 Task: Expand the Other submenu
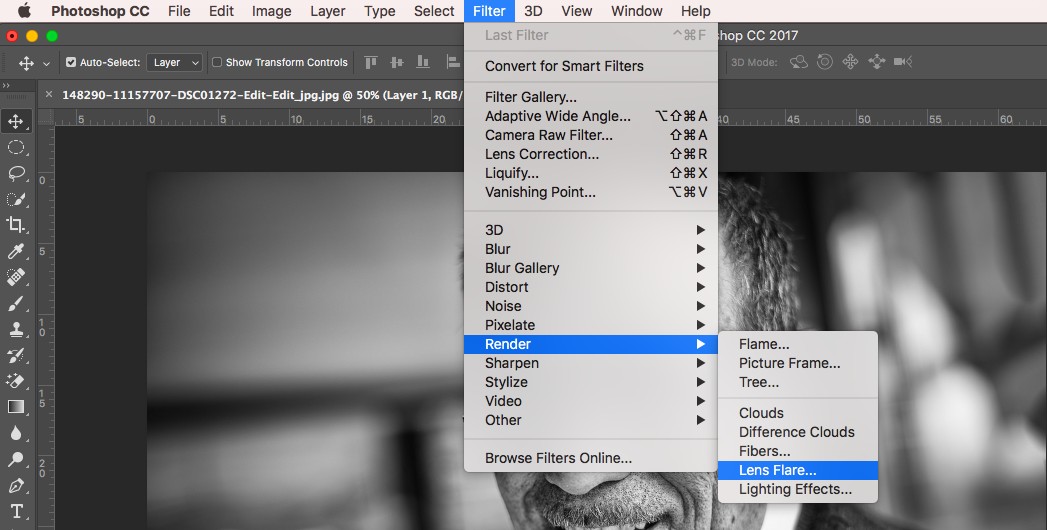pos(591,420)
